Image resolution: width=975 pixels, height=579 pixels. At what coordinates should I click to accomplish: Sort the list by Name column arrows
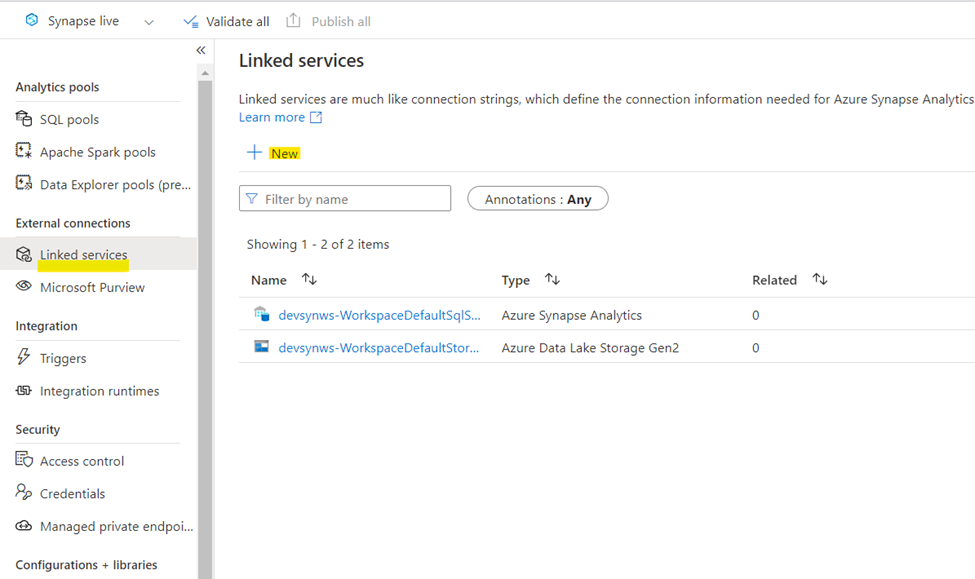click(309, 280)
